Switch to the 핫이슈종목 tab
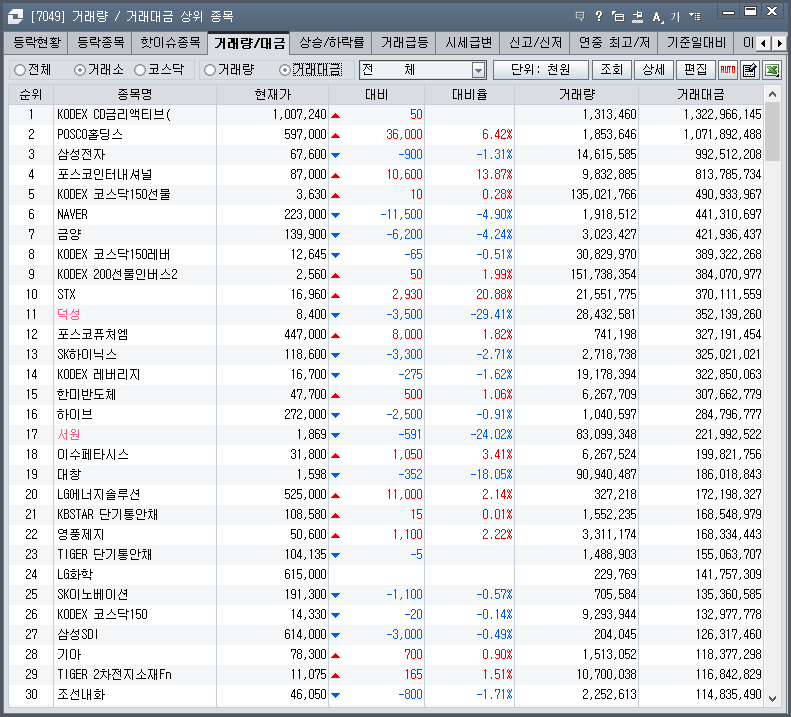The width and height of the screenshot is (791, 717). click(170, 42)
